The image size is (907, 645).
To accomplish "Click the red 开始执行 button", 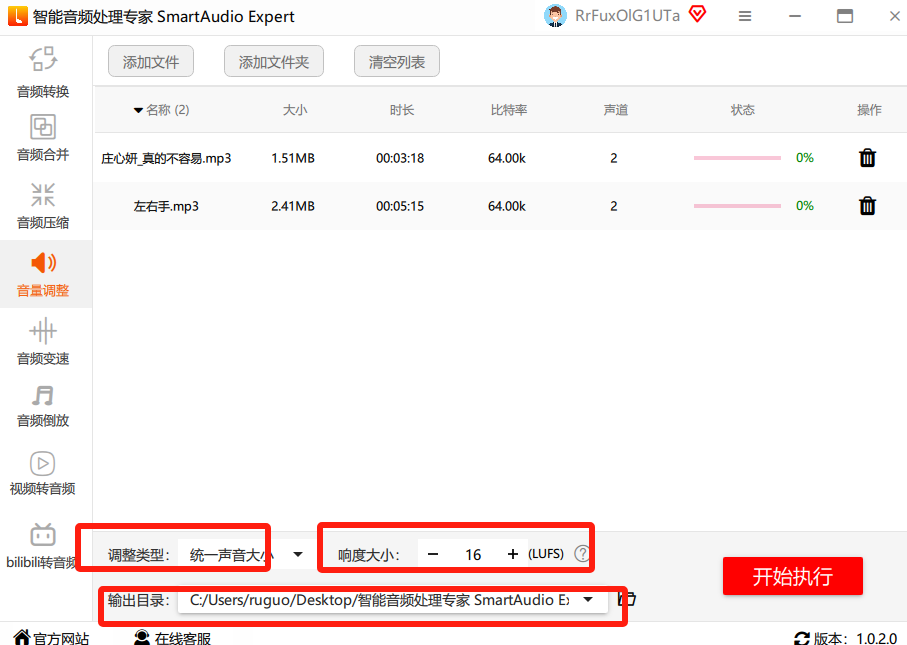I will coord(792,576).
